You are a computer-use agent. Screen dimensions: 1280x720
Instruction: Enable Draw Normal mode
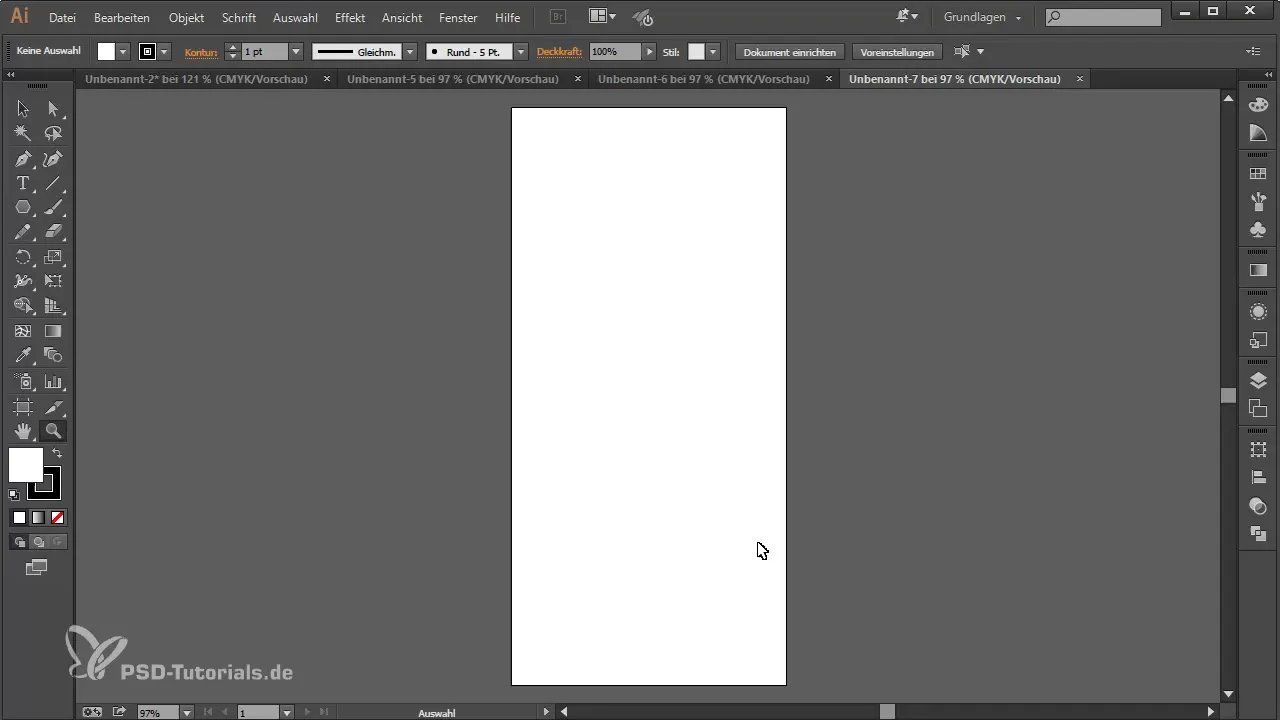point(19,542)
